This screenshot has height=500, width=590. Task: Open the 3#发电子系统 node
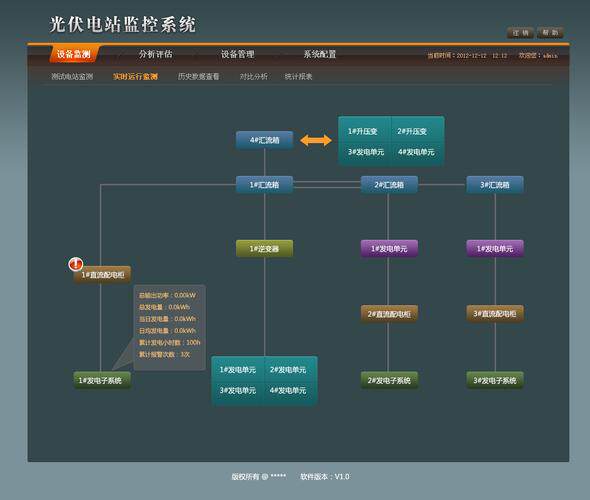495,380
